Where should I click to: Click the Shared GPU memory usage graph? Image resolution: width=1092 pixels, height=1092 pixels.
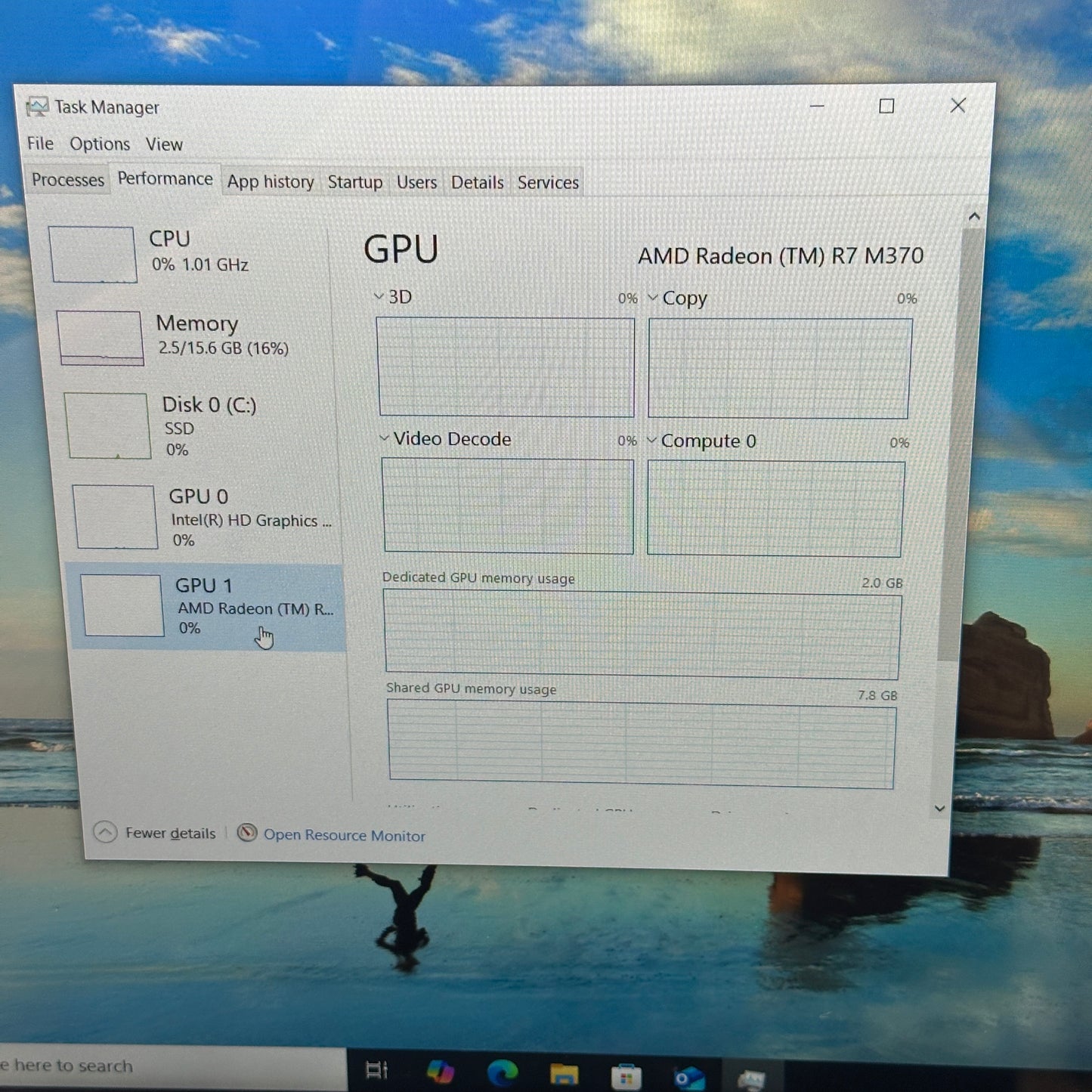pyautogui.click(x=642, y=745)
